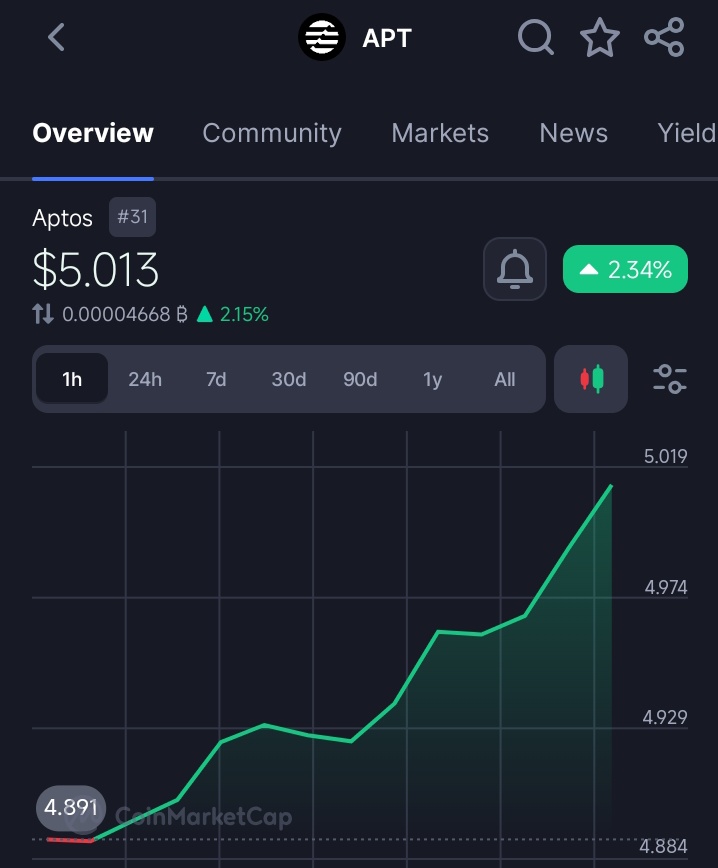Share the APT page
The image size is (718, 868).
coord(664,37)
